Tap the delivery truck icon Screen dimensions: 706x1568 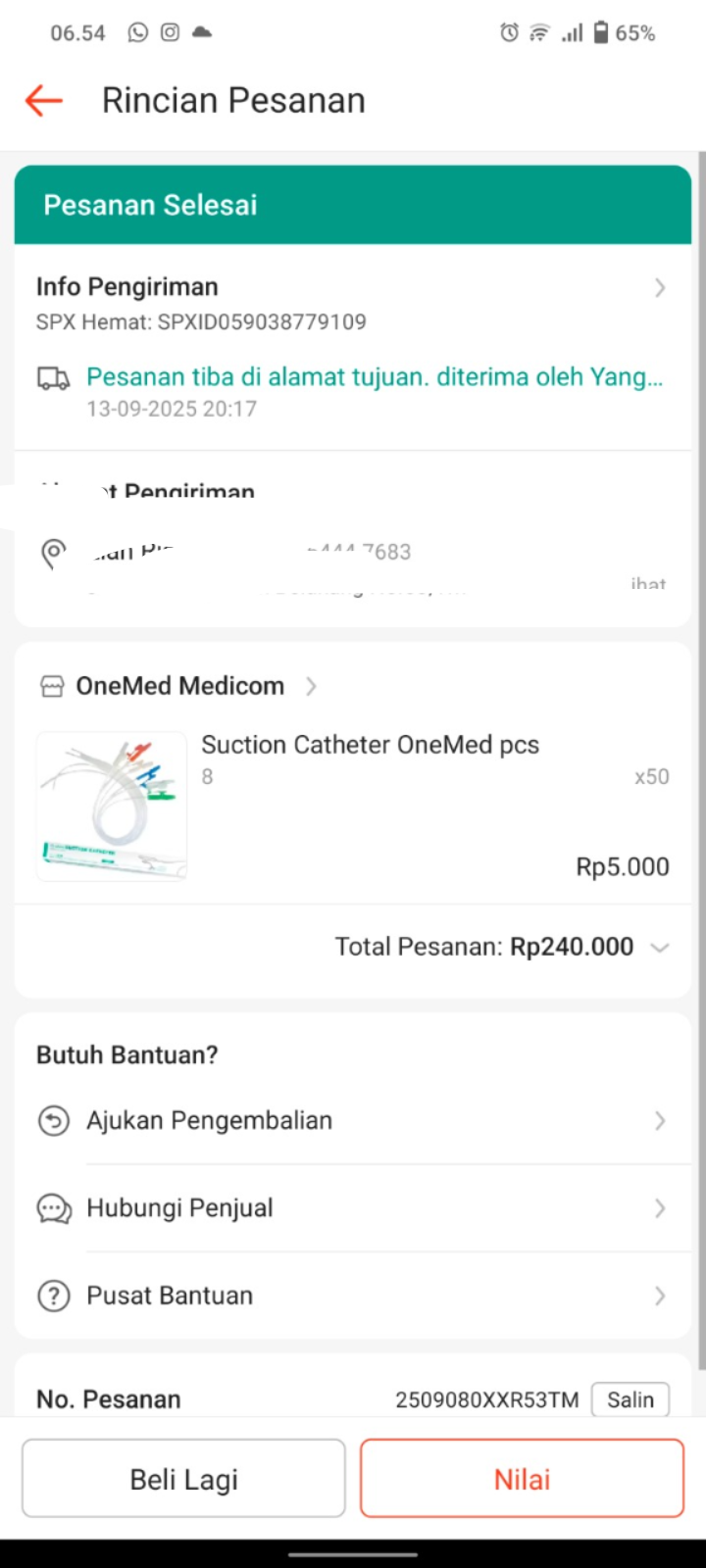point(54,378)
